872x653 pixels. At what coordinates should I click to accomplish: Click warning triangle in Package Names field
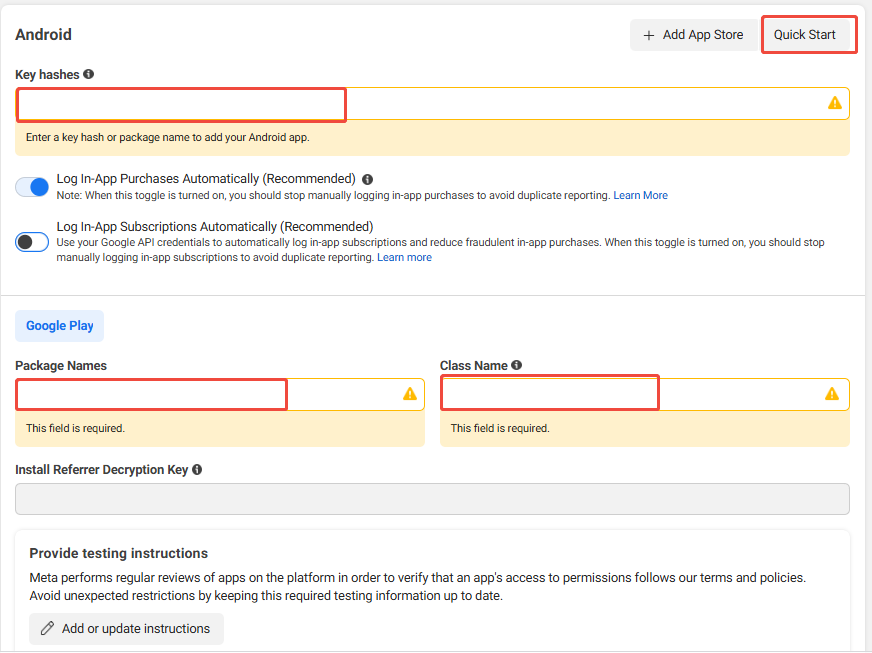409,394
